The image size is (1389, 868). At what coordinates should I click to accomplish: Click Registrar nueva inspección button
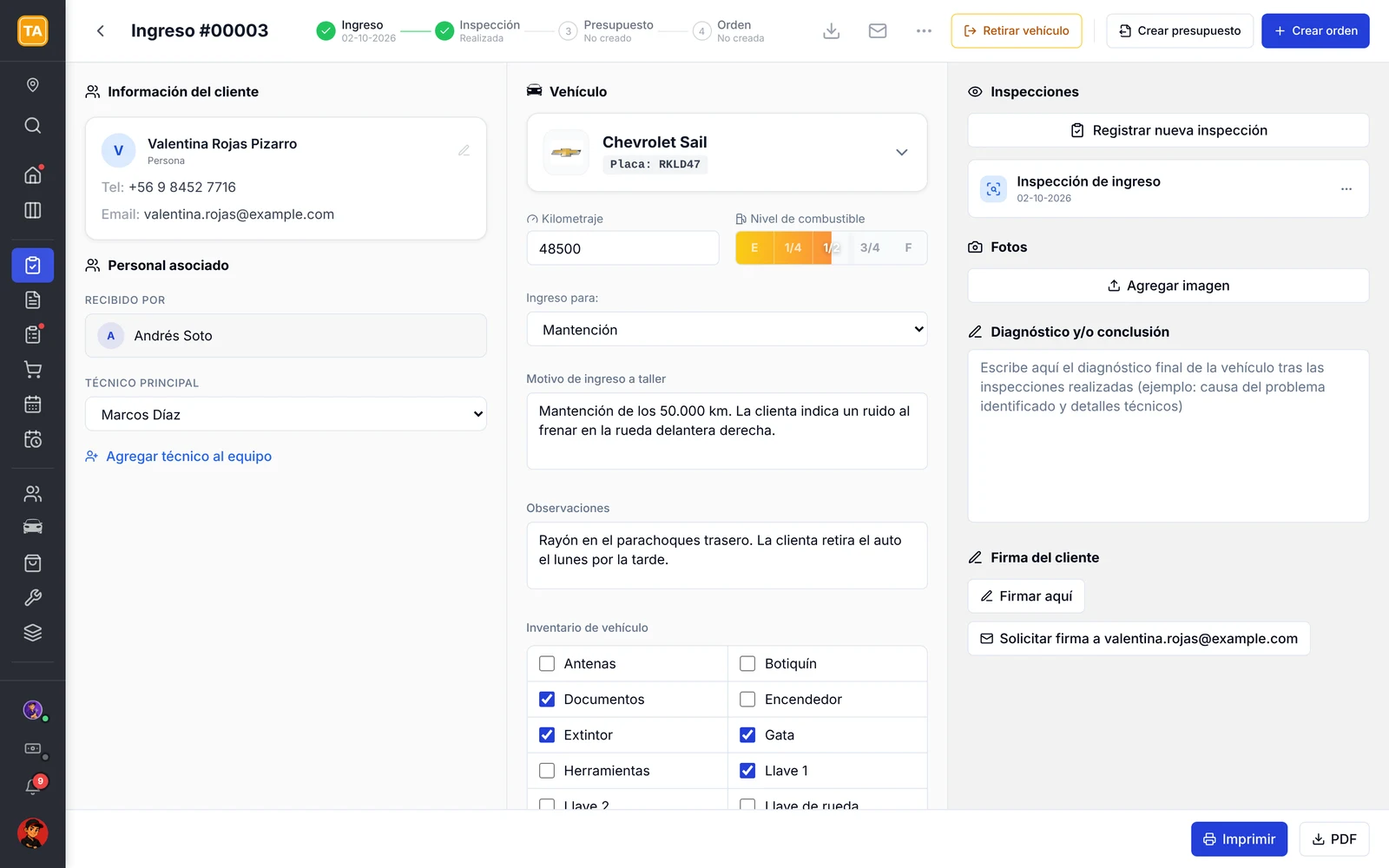pos(1168,130)
